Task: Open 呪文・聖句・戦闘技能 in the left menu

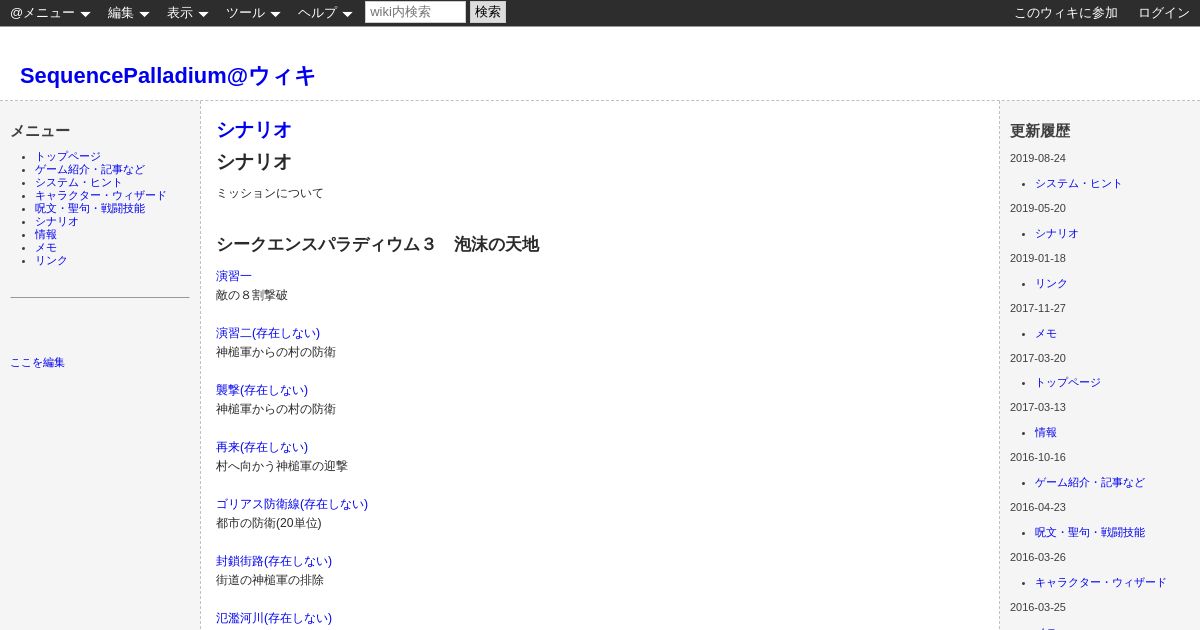Action: coord(90,209)
